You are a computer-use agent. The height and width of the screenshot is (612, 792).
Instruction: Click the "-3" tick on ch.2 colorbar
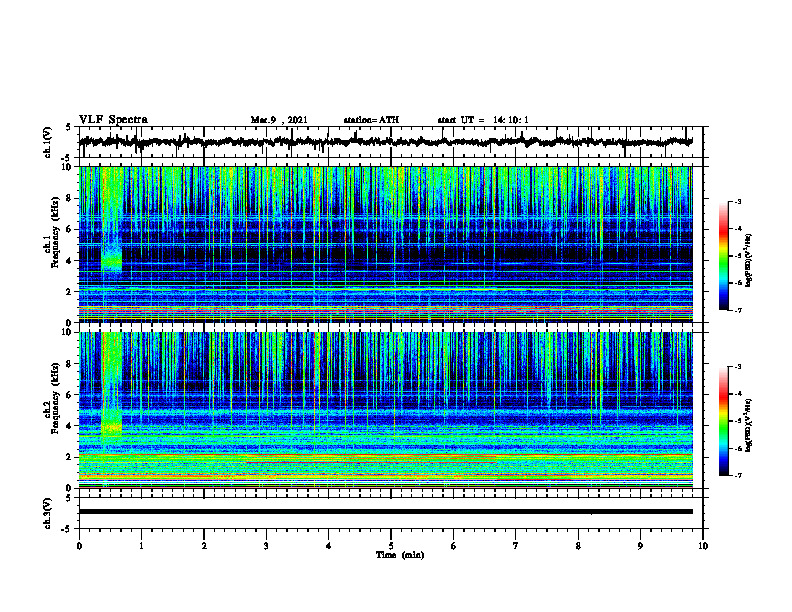738,367
